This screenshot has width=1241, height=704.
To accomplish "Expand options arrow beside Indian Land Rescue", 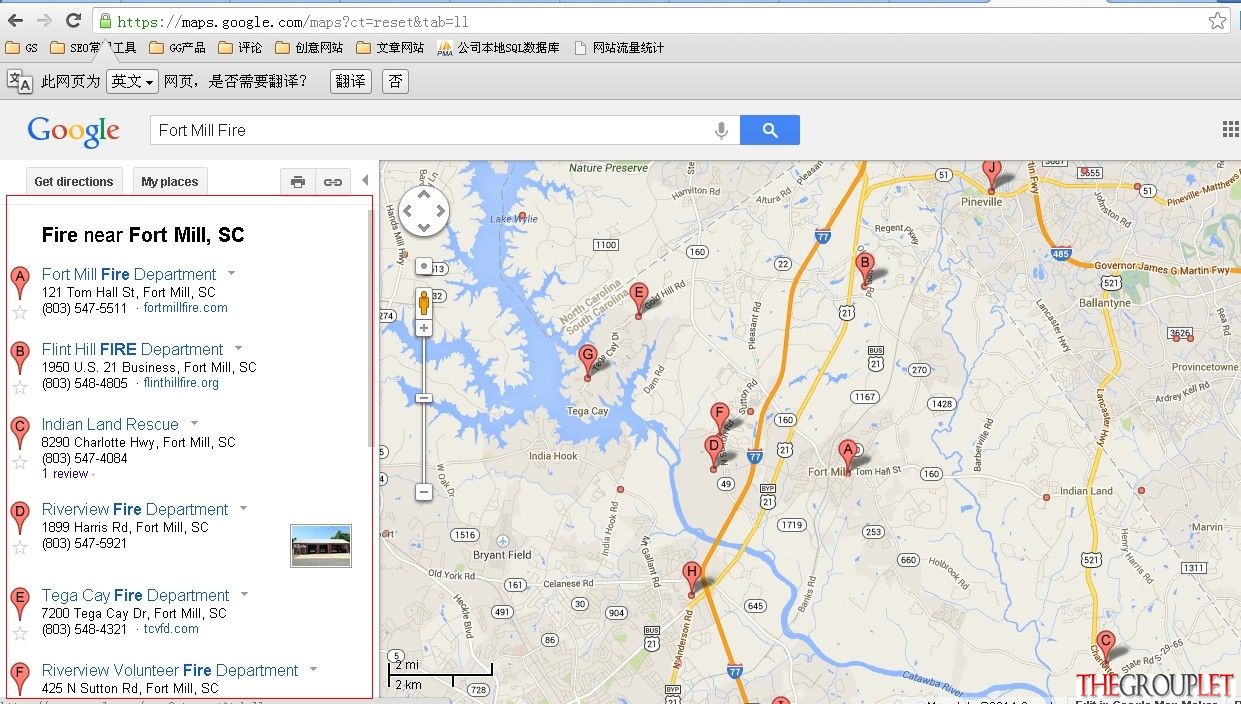I will coord(194,423).
